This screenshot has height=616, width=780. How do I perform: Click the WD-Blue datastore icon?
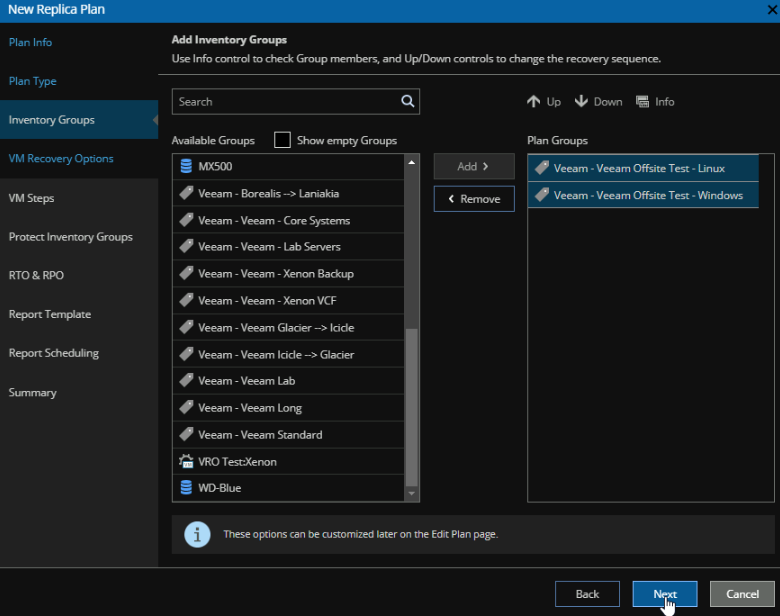click(186, 488)
